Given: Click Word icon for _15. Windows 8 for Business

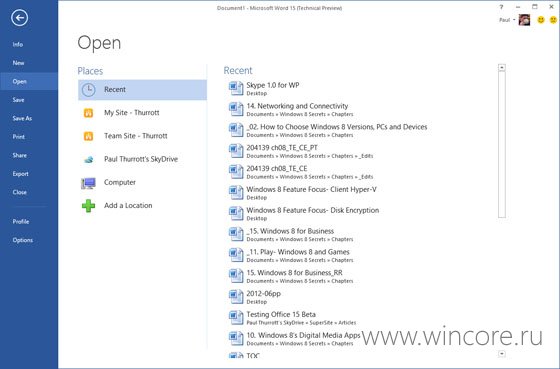Looking at the screenshot, I should pos(236,234).
